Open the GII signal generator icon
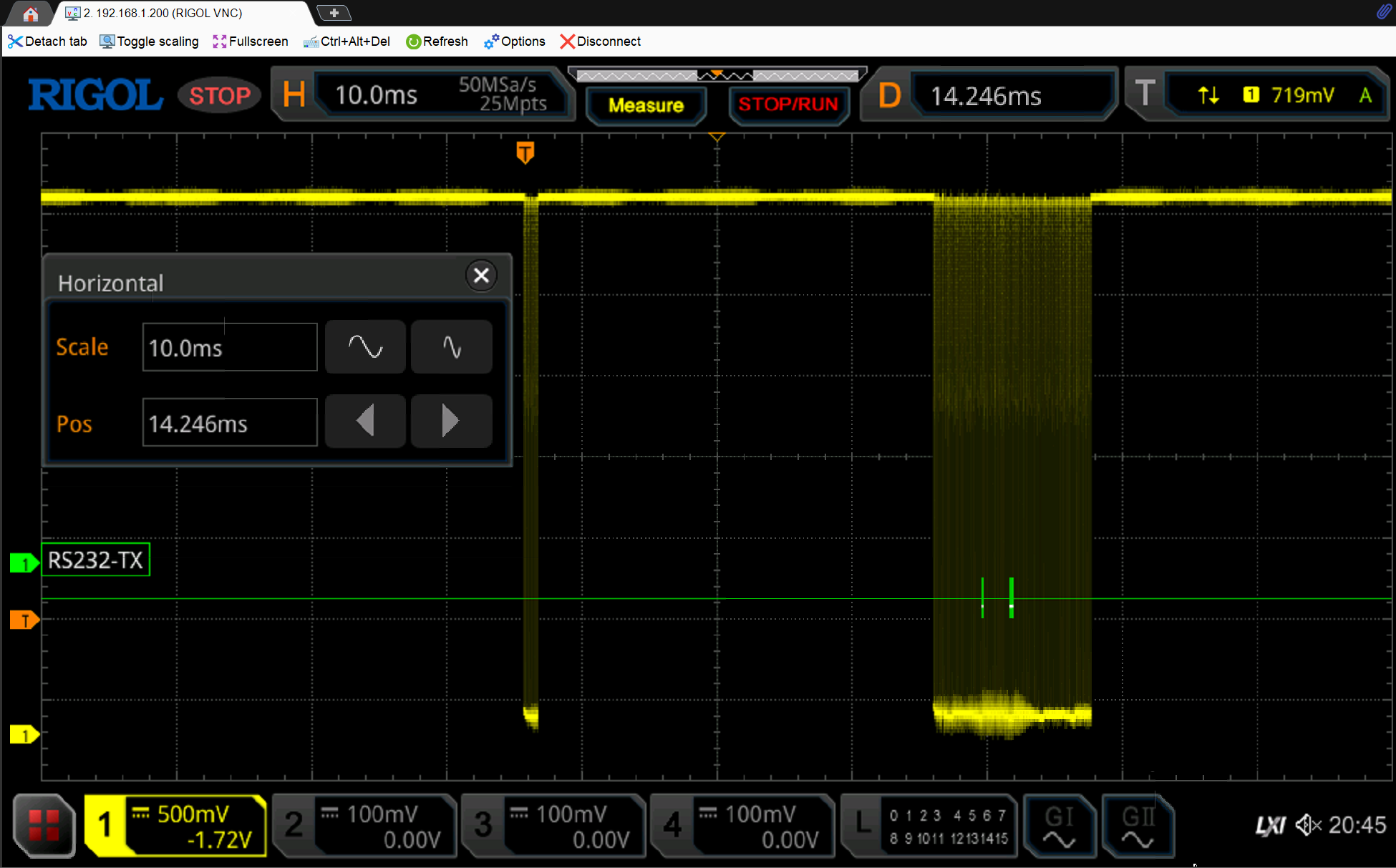The image size is (1396, 868). [x=1137, y=825]
